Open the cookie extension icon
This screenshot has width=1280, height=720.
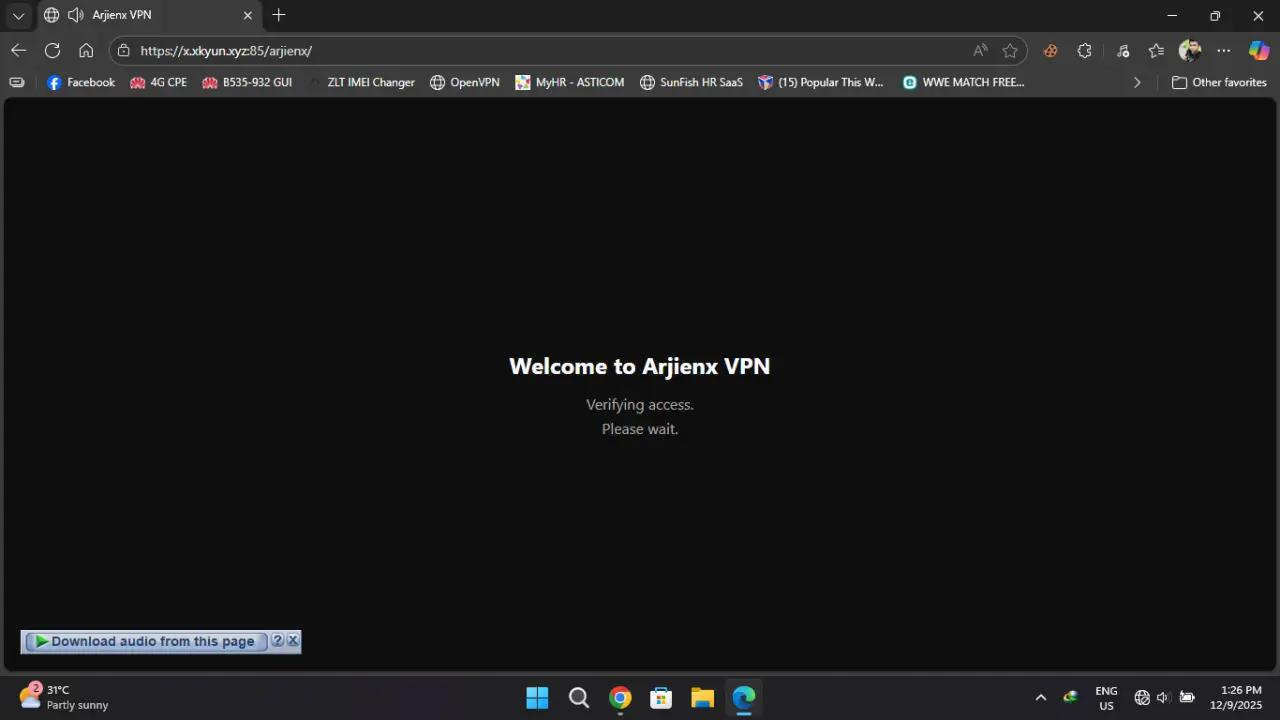pos(1050,50)
